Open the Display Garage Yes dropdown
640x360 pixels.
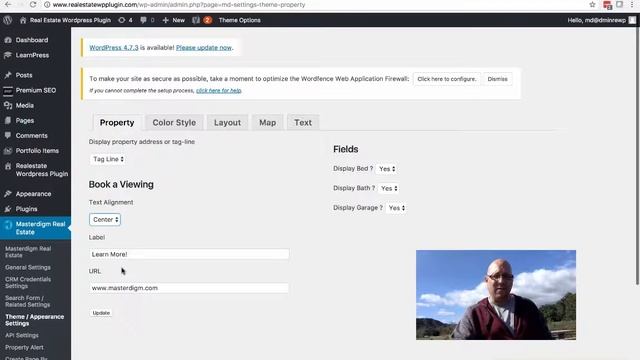point(396,208)
